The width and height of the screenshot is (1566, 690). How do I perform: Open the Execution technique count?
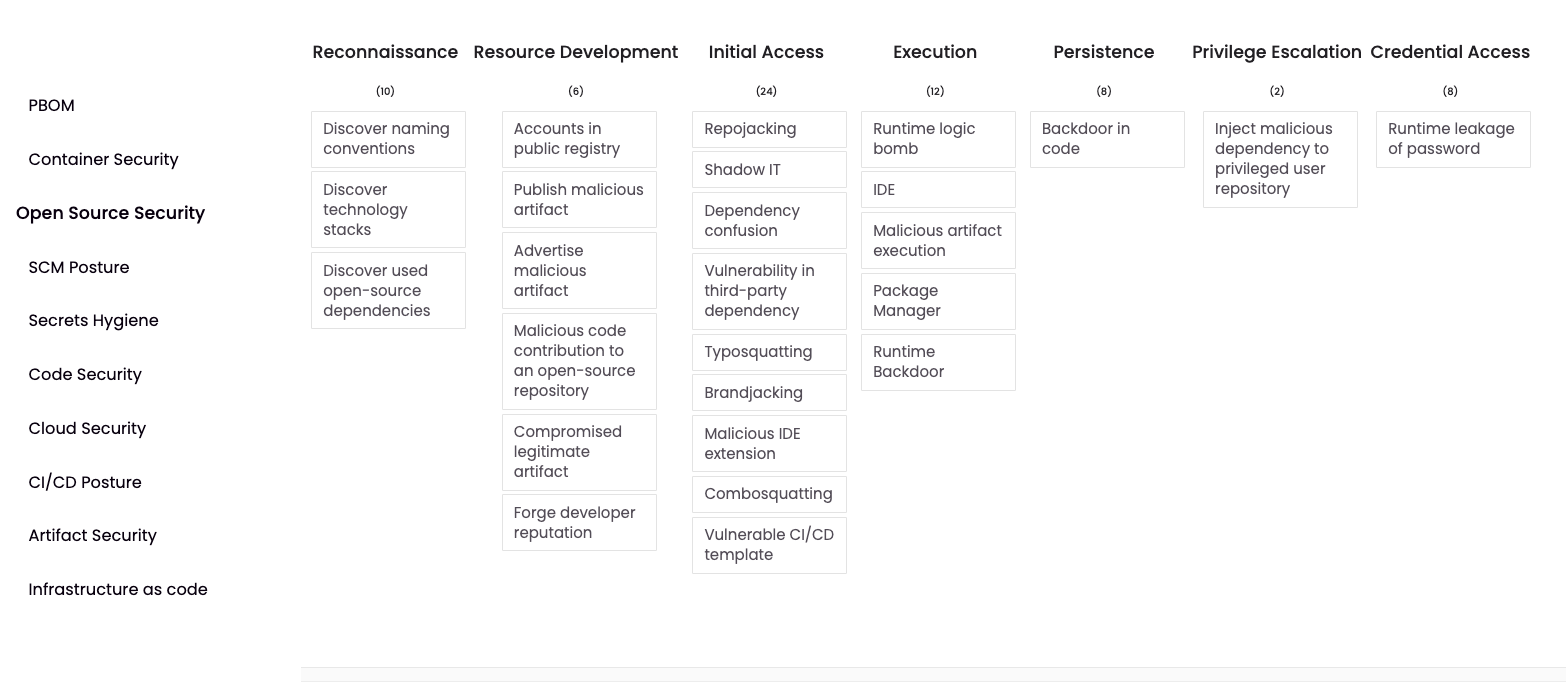click(x=935, y=91)
